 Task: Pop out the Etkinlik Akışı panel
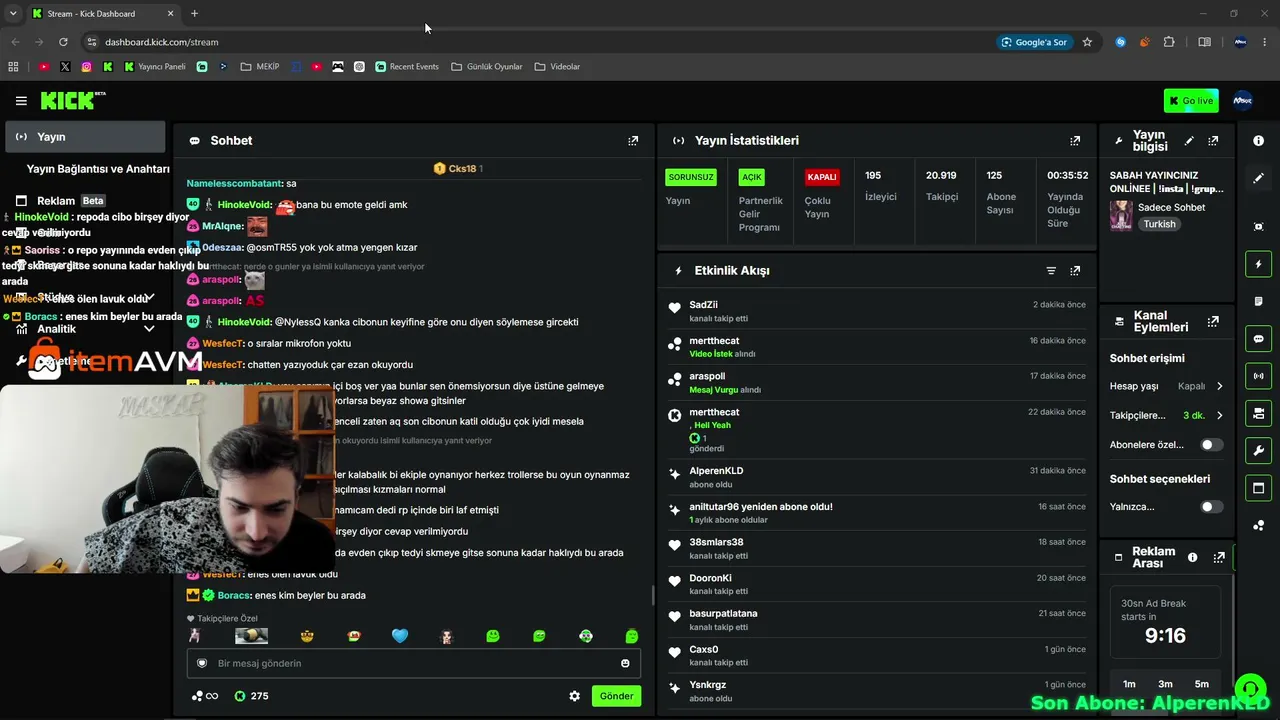point(1075,271)
